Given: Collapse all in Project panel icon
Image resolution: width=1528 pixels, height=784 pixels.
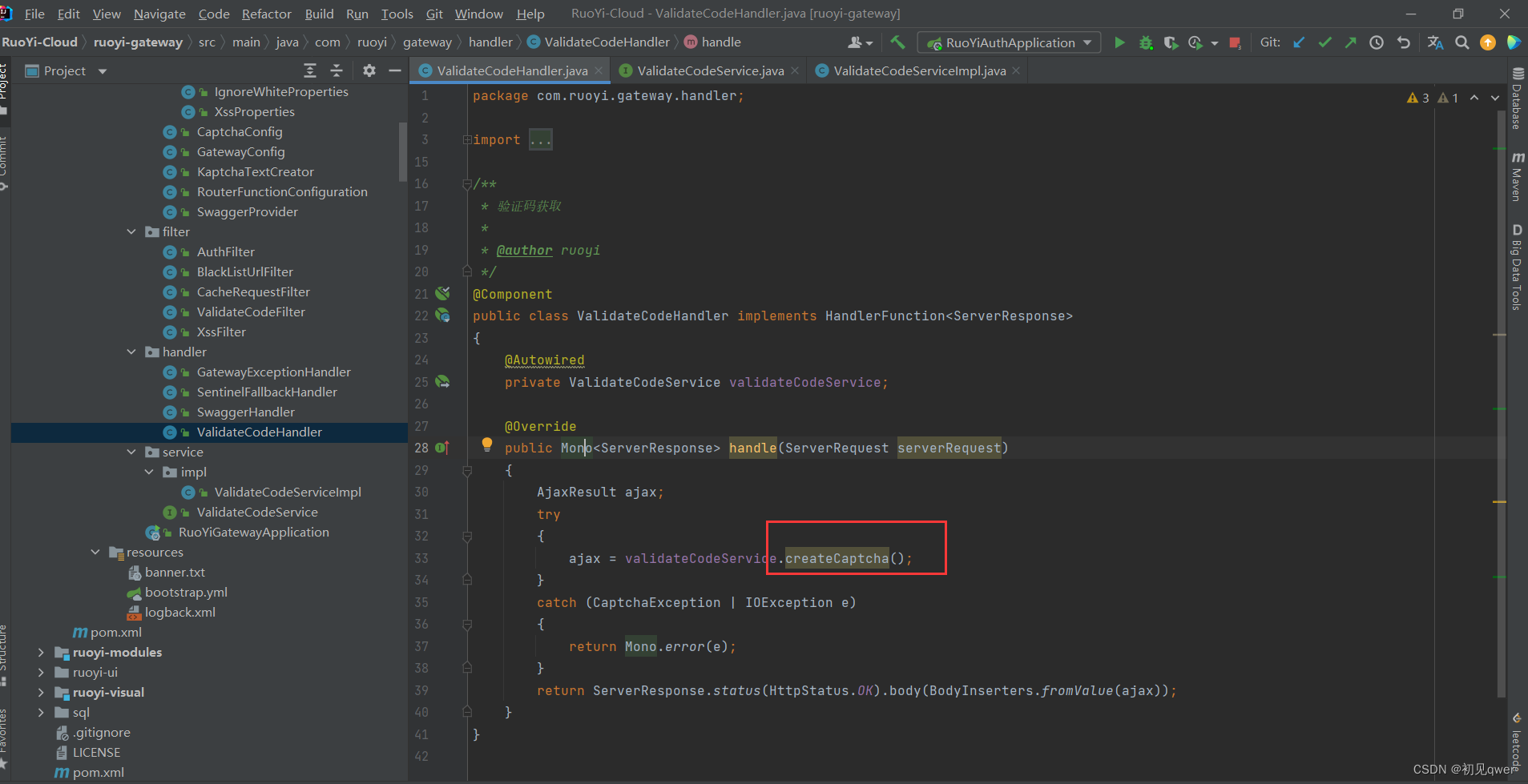Looking at the screenshot, I should coord(337,70).
